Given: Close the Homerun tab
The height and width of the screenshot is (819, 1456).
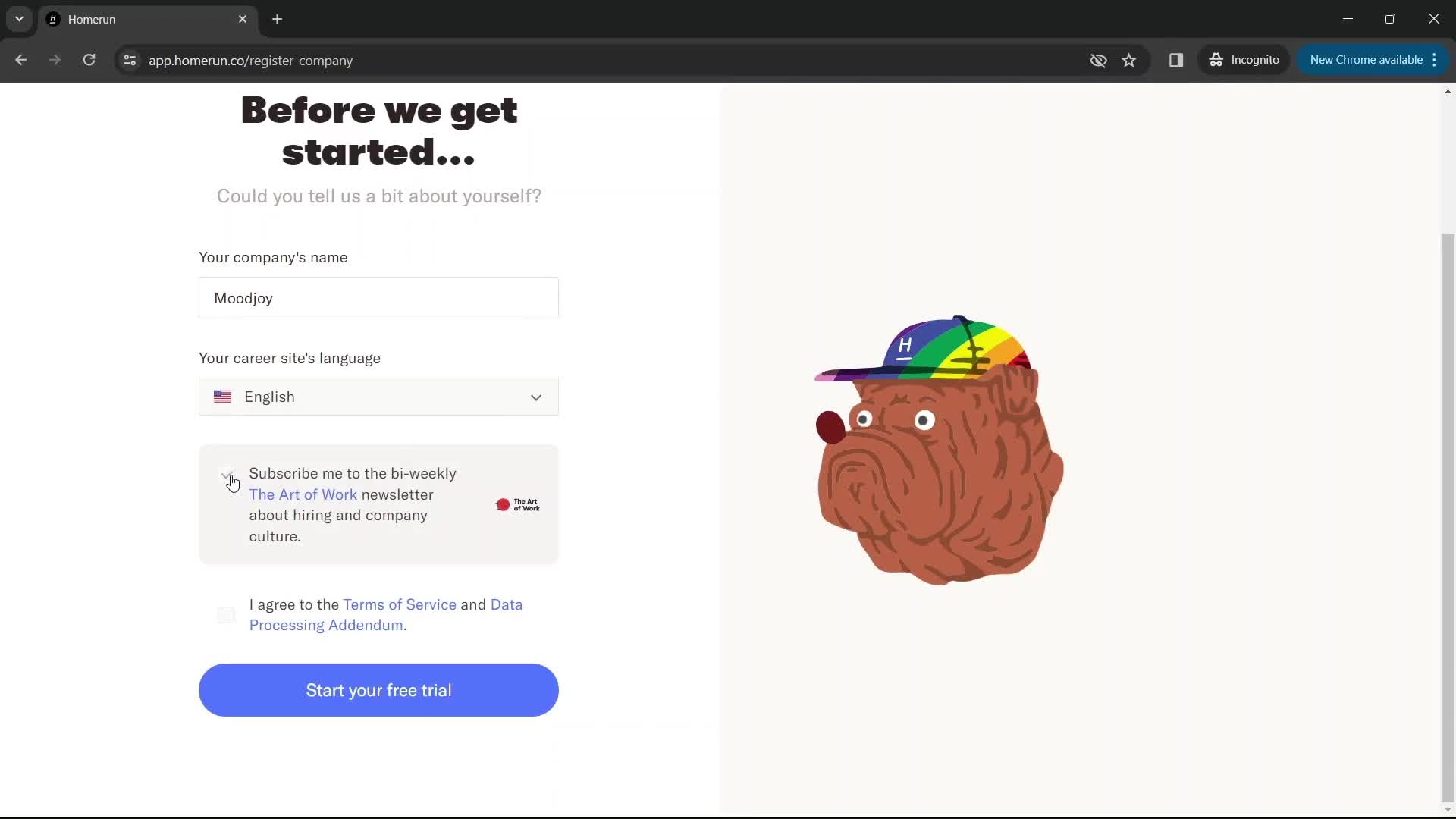Looking at the screenshot, I should [243, 19].
